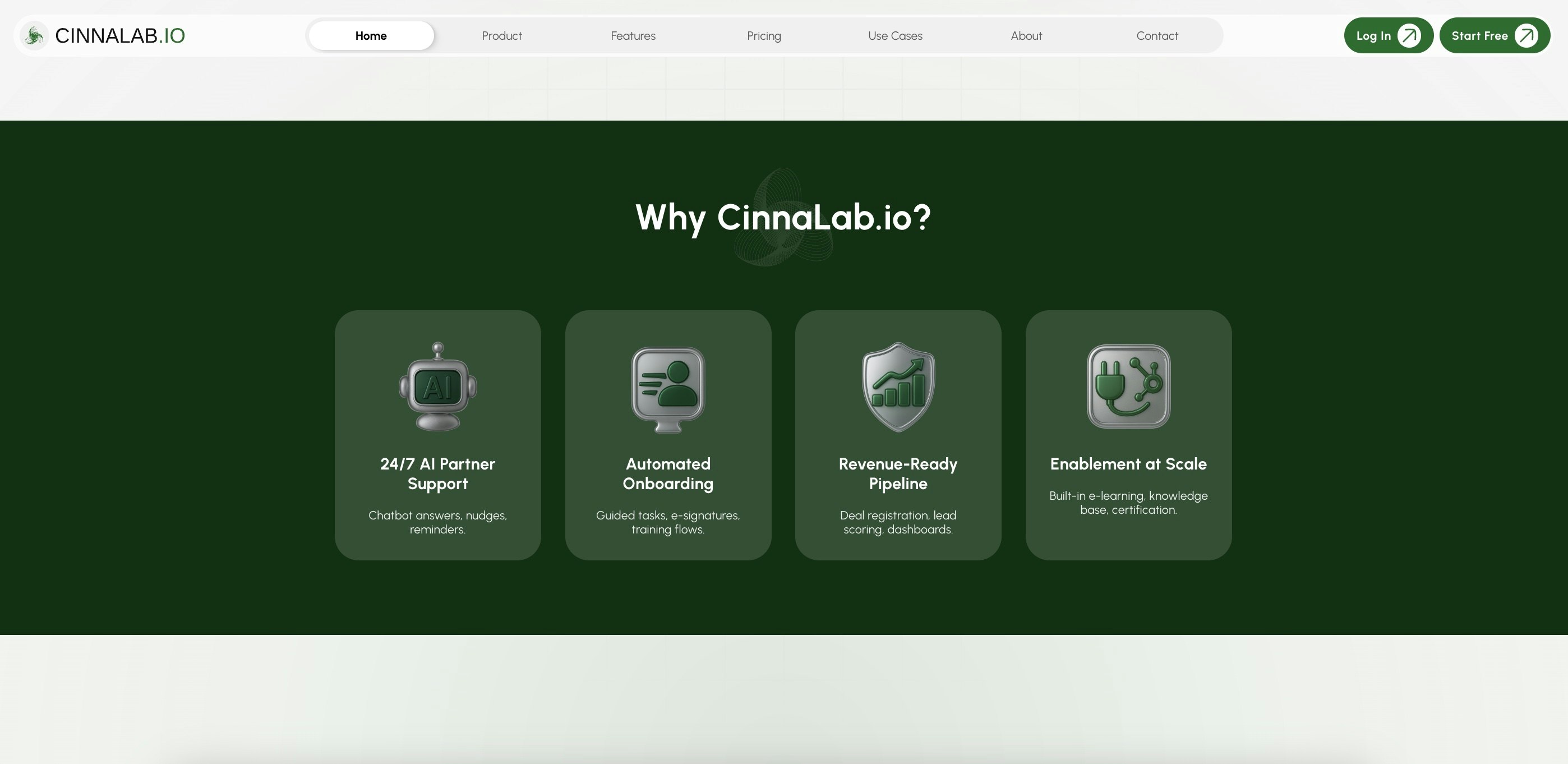The height and width of the screenshot is (764, 1568).
Task: Open the Pricing page
Action: point(764,35)
